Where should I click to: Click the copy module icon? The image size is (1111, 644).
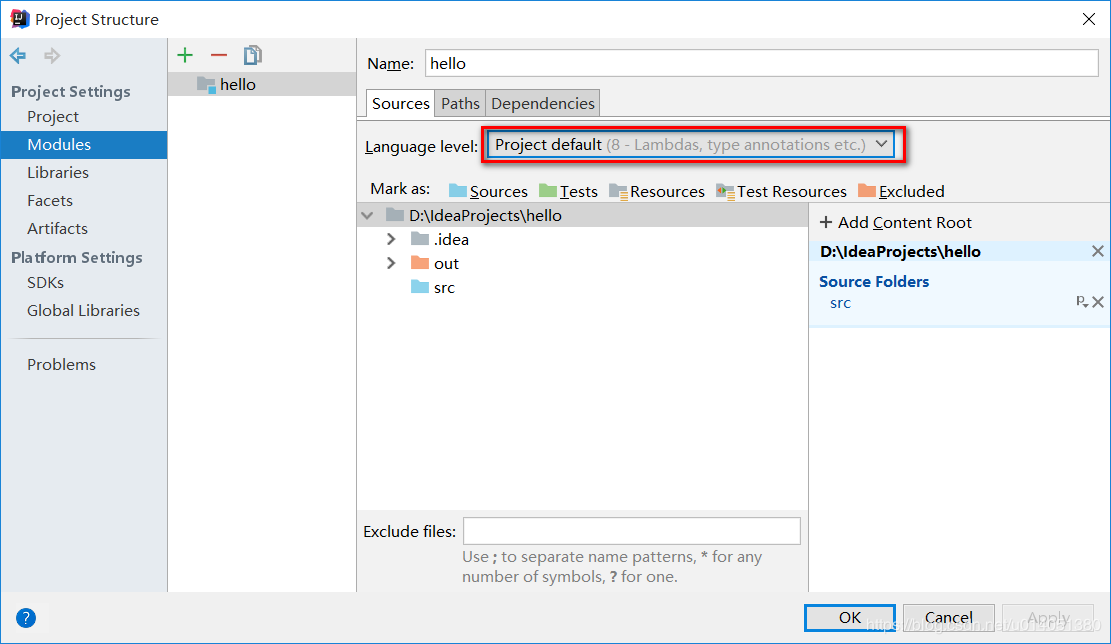[253, 56]
